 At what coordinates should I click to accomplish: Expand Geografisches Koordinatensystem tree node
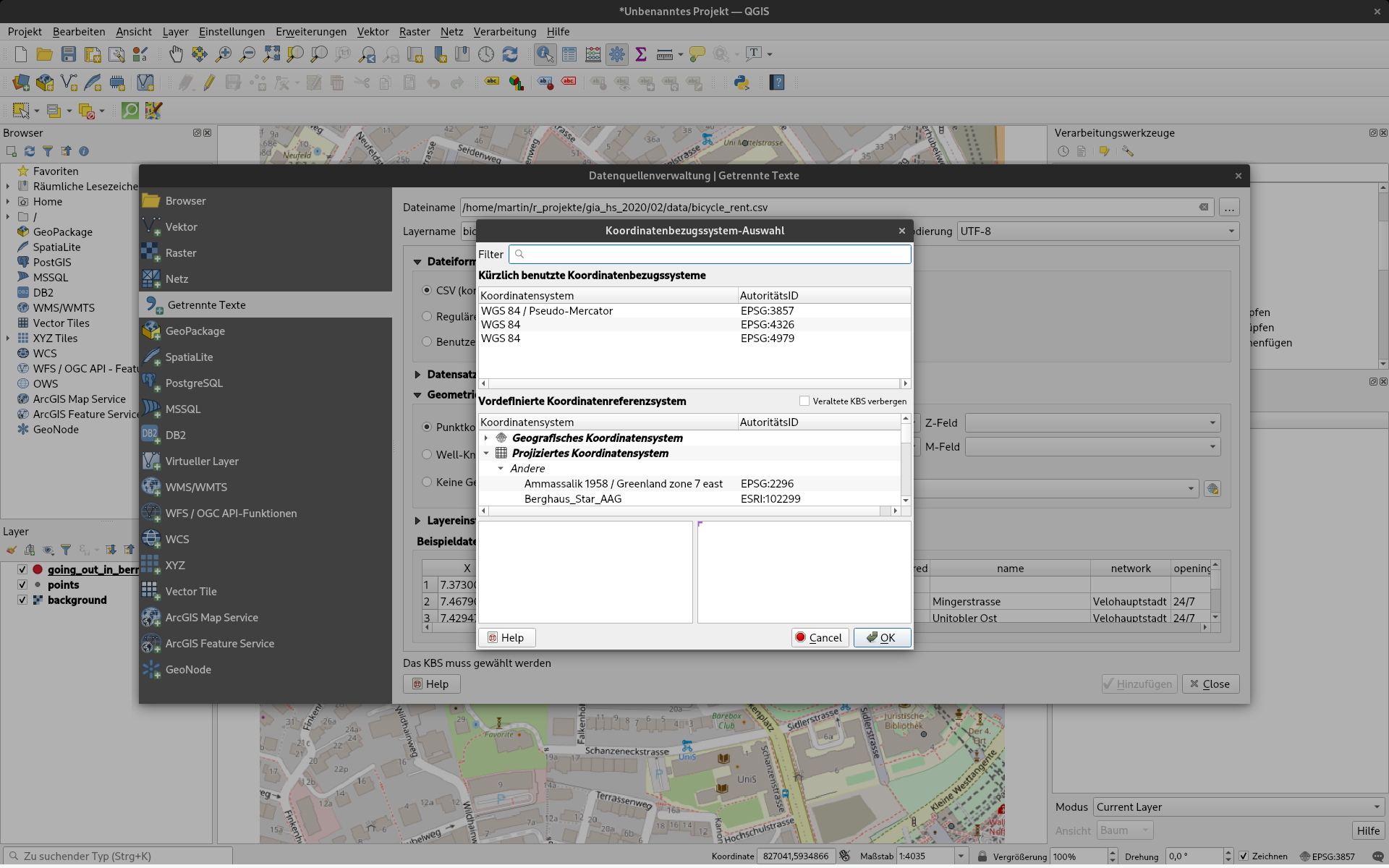[486, 438]
